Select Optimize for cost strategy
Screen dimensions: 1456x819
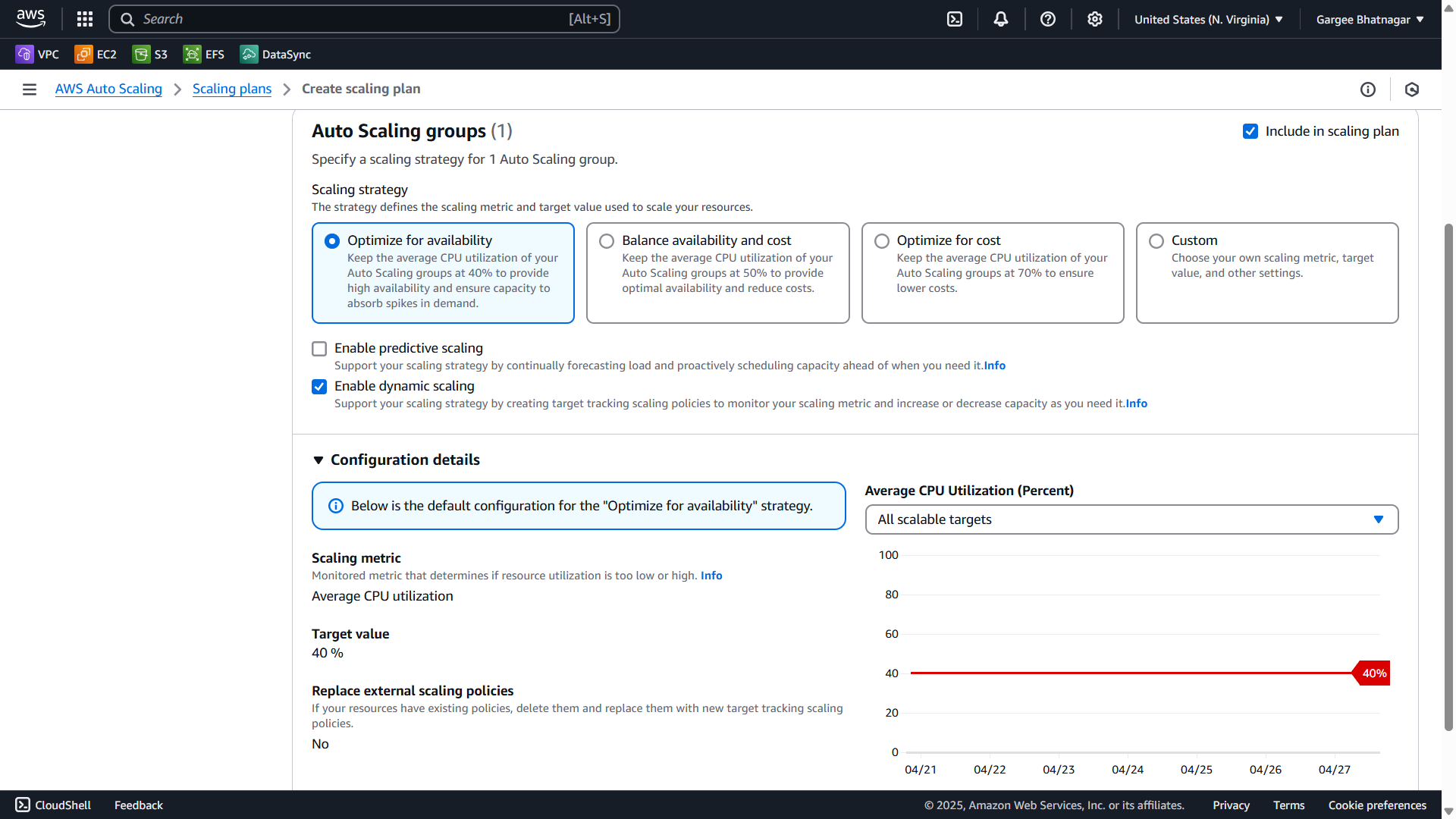point(881,241)
